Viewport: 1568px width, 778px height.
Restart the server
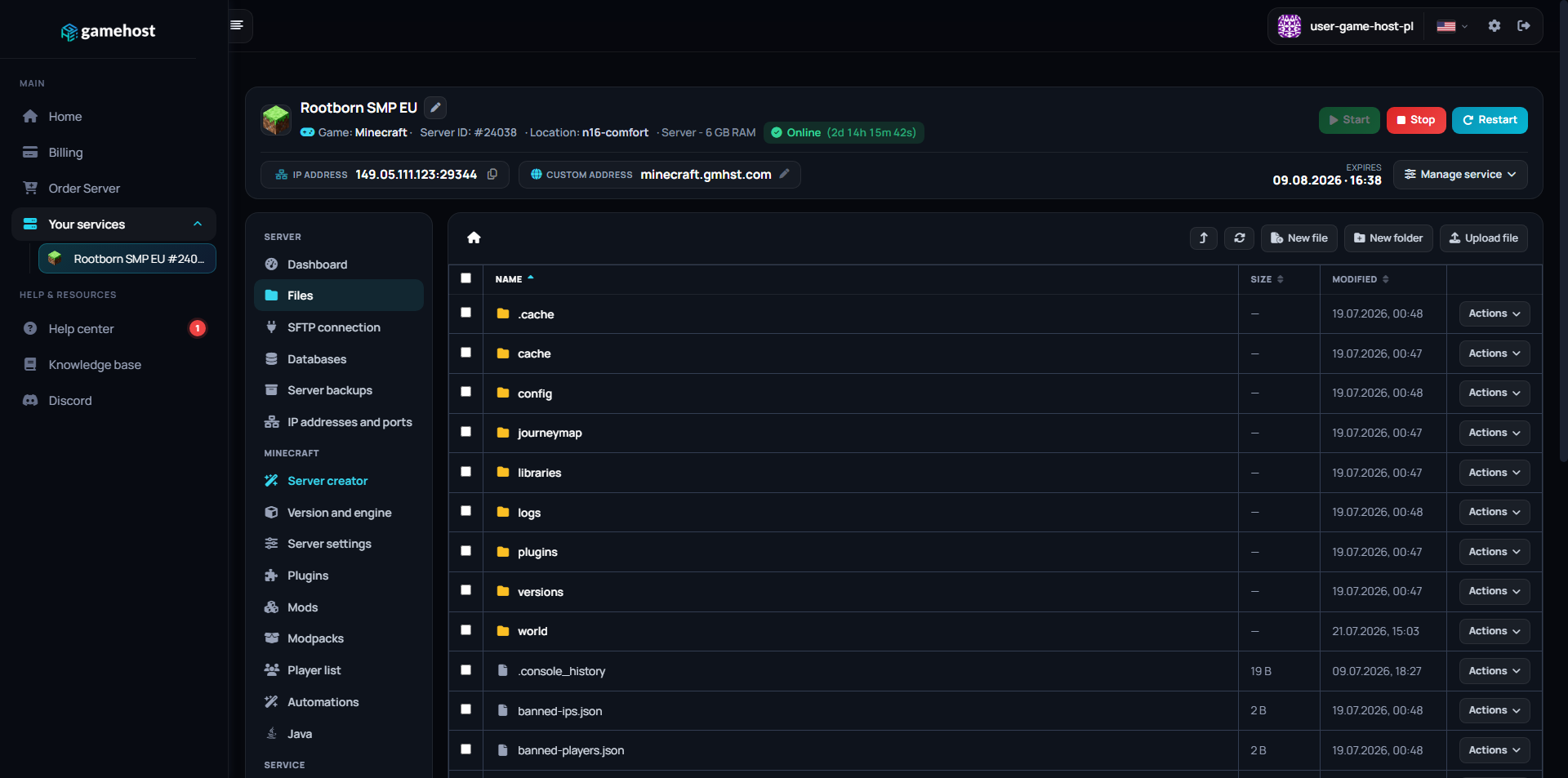point(1490,120)
